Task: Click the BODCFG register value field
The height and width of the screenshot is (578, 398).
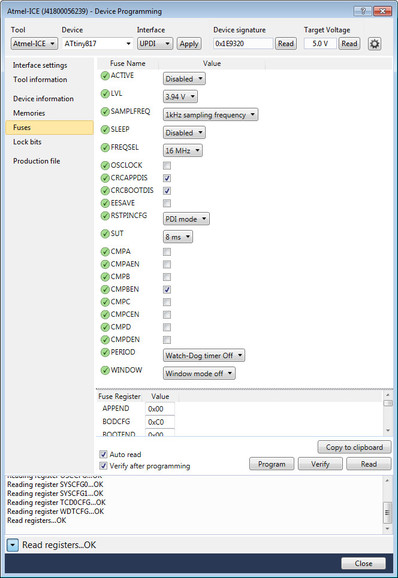Action: point(160,422)
